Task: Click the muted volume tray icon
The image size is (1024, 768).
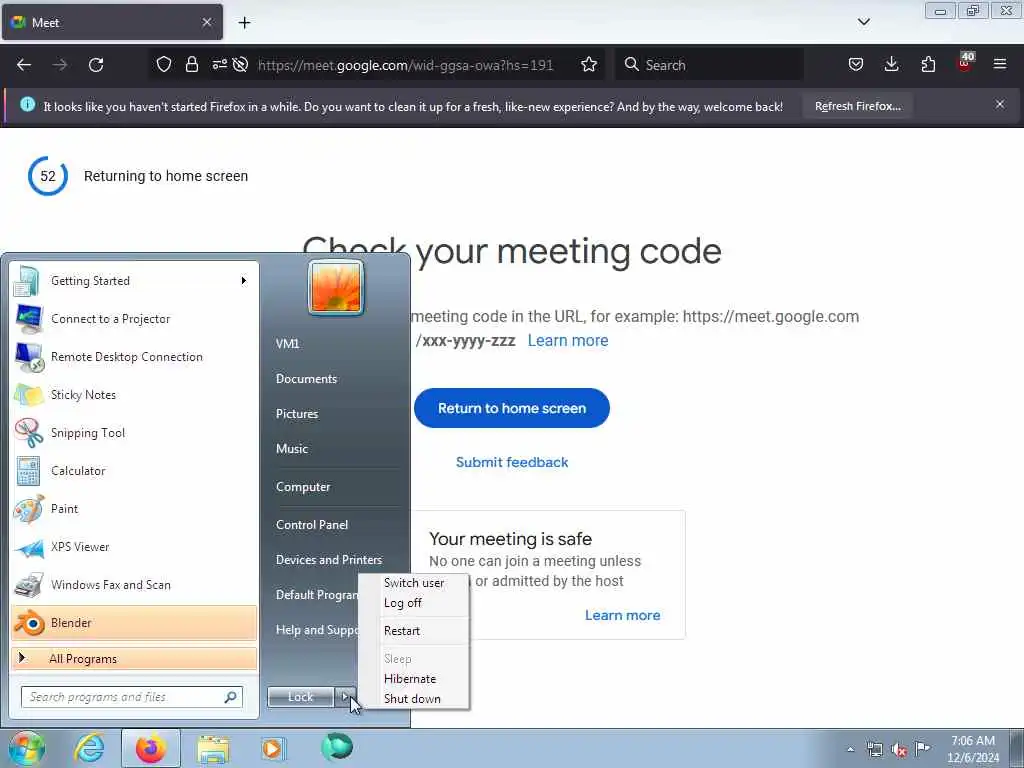Action: pos(899,750)
